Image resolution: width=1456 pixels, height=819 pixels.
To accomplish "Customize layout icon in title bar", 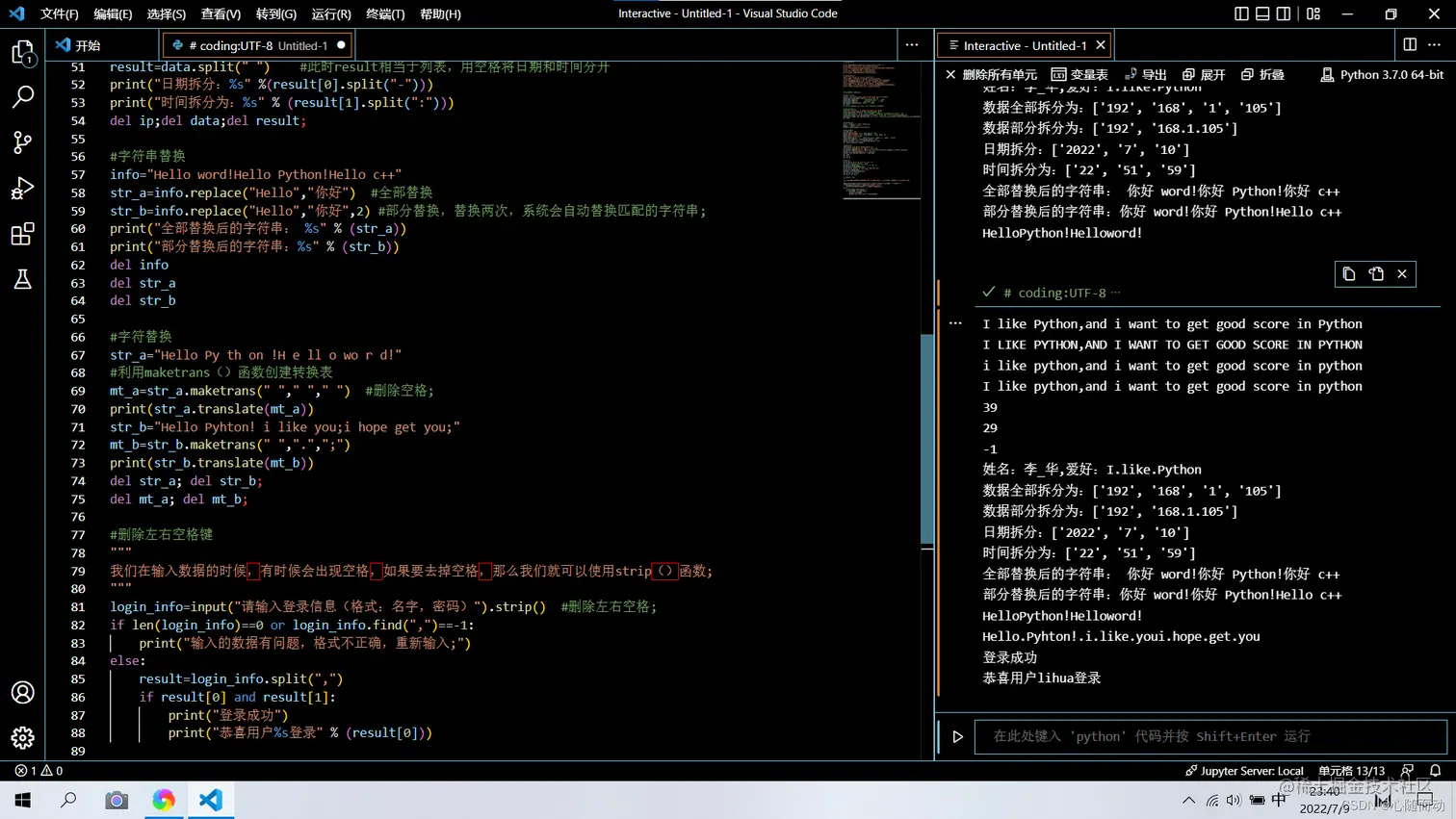I will 1313,13.
